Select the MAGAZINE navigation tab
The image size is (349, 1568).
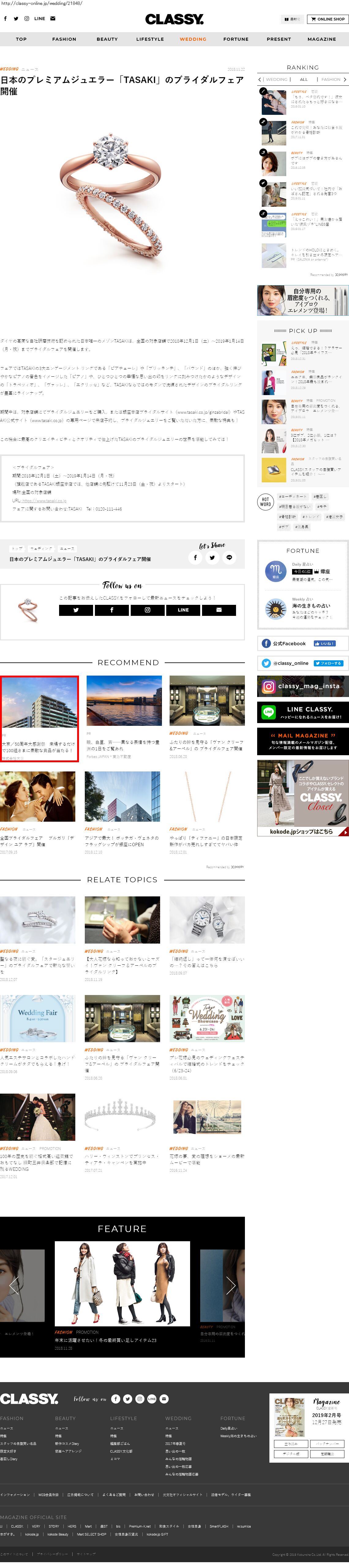[322, 39]
